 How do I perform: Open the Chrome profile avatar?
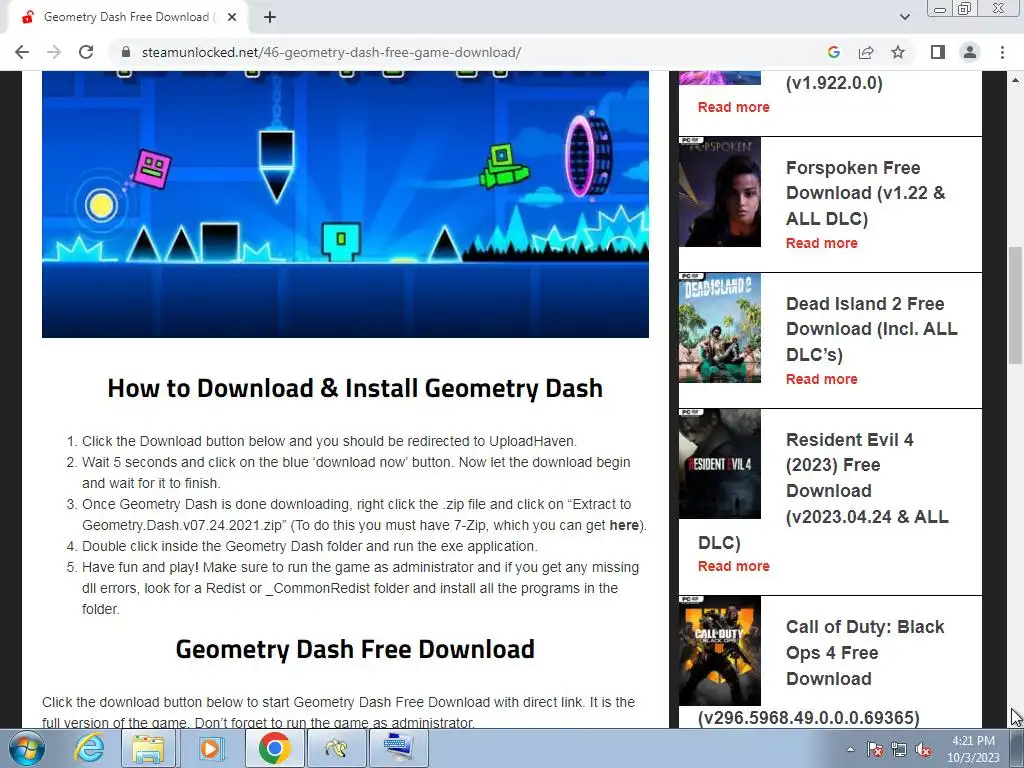[x=970, y=52]
